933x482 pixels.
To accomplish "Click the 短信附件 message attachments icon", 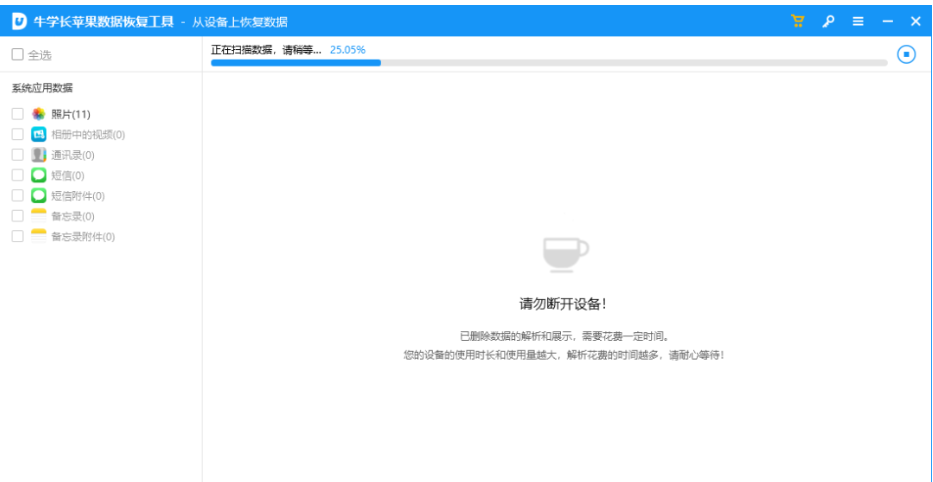I will point(39,195).
